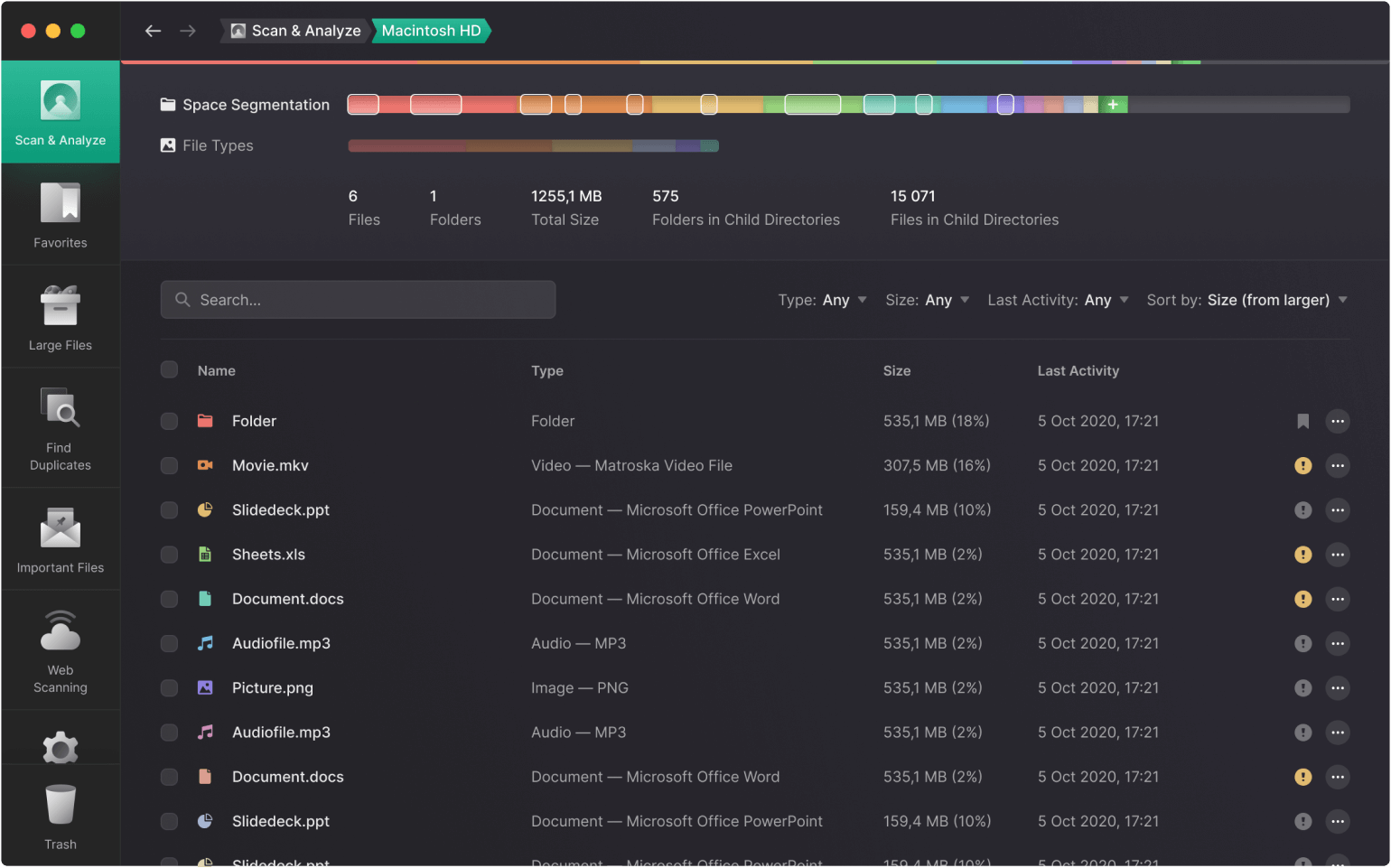Click the green plus segment in Space Segmentation
This screenshot has width=1391, height=868.
pyautogui.click(x=1113, y=105)
